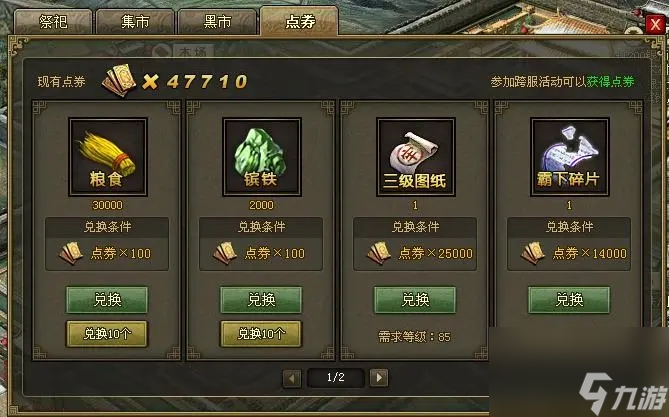Open the 集市 tab
This screenshot has width=669, height=417.
click(x=135, y=22)
